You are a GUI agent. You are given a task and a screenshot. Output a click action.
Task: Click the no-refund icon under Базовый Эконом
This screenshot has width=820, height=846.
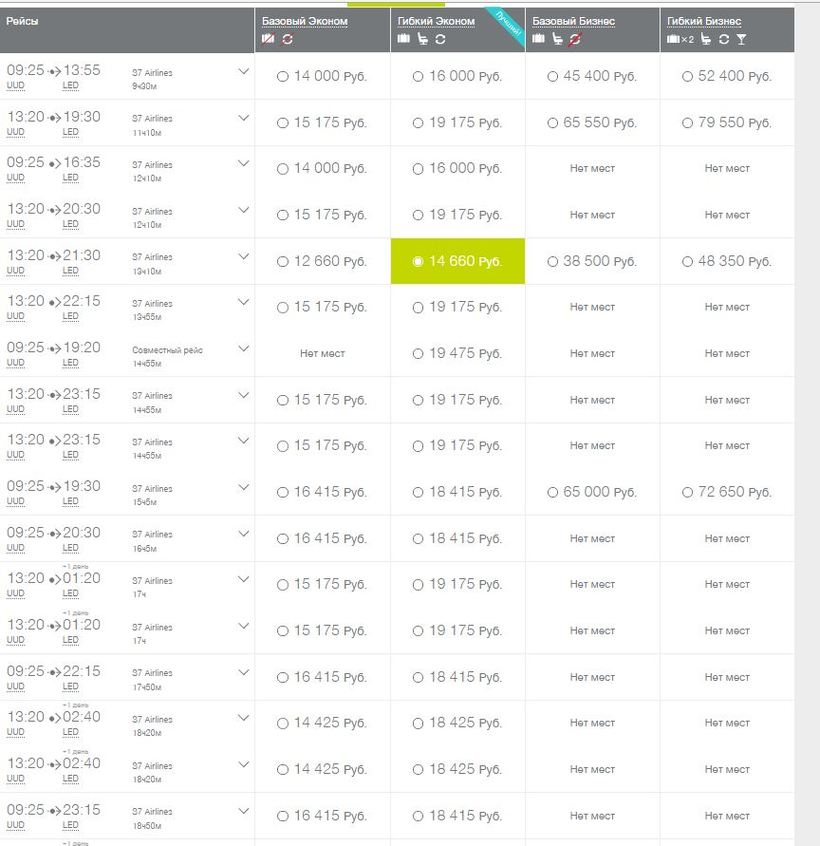pos(288,39)
